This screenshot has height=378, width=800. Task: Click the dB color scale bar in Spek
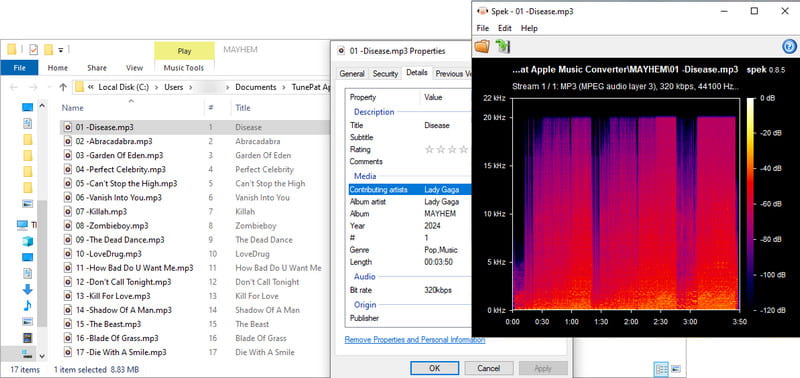tap(751, 204)
